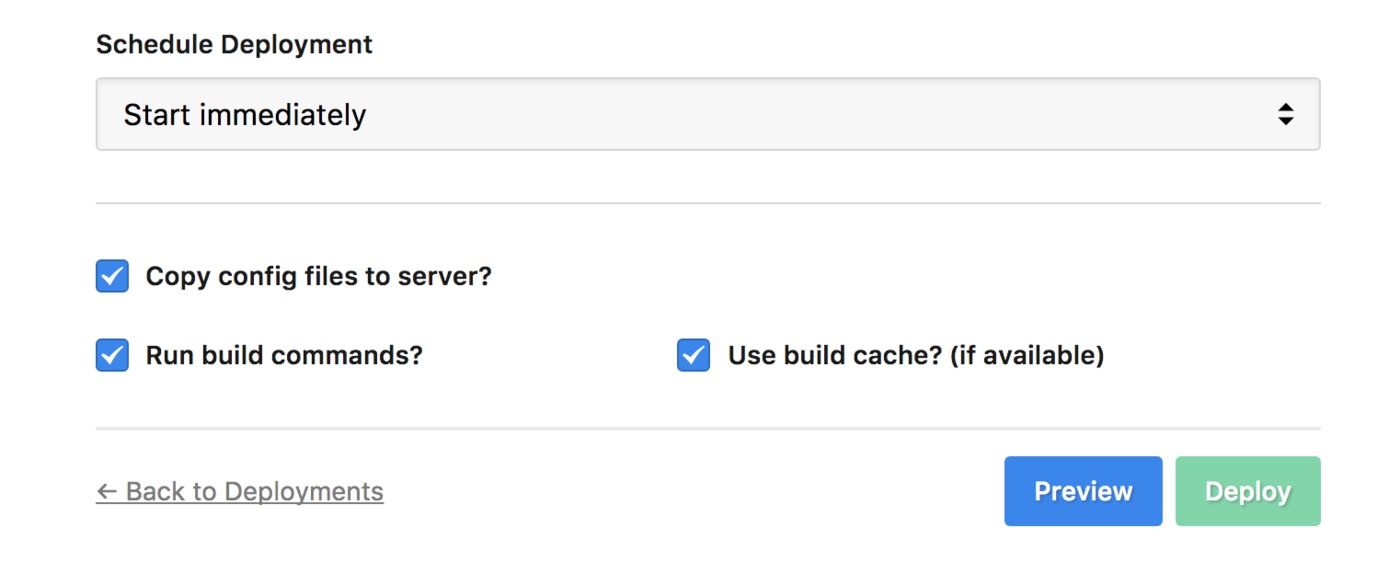Image resolution: width=1400 pixels, height=574 pixels.
Task: Click the blue Preview button
Action: click(x=1083, y=491)
